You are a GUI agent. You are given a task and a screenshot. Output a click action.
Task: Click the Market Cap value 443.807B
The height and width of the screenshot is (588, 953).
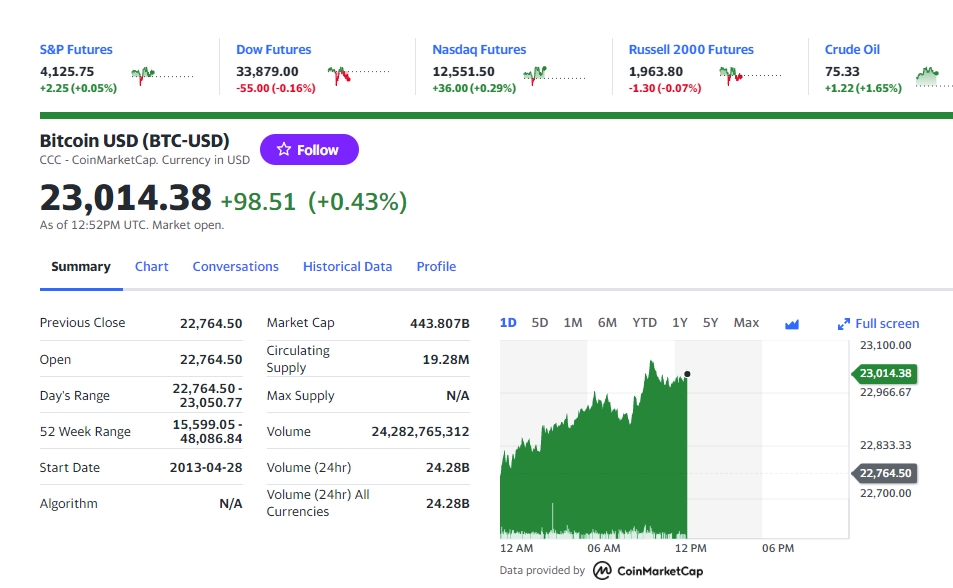click(x=439, y=323)
